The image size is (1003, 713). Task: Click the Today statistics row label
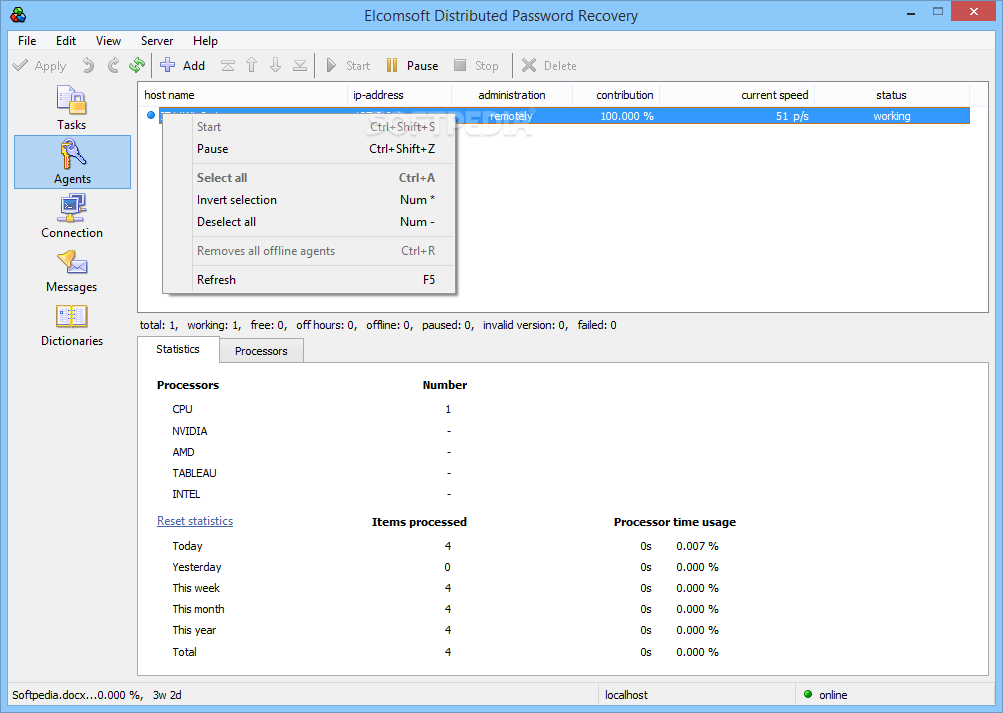pyautogui.click(x=187, y=546)
